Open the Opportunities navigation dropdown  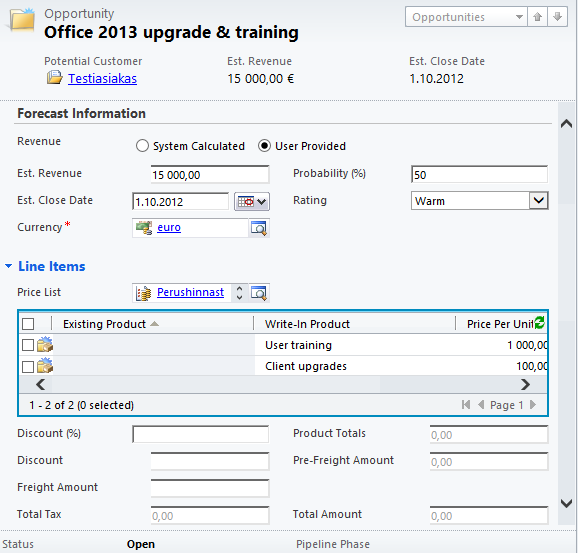coord(466,17)
